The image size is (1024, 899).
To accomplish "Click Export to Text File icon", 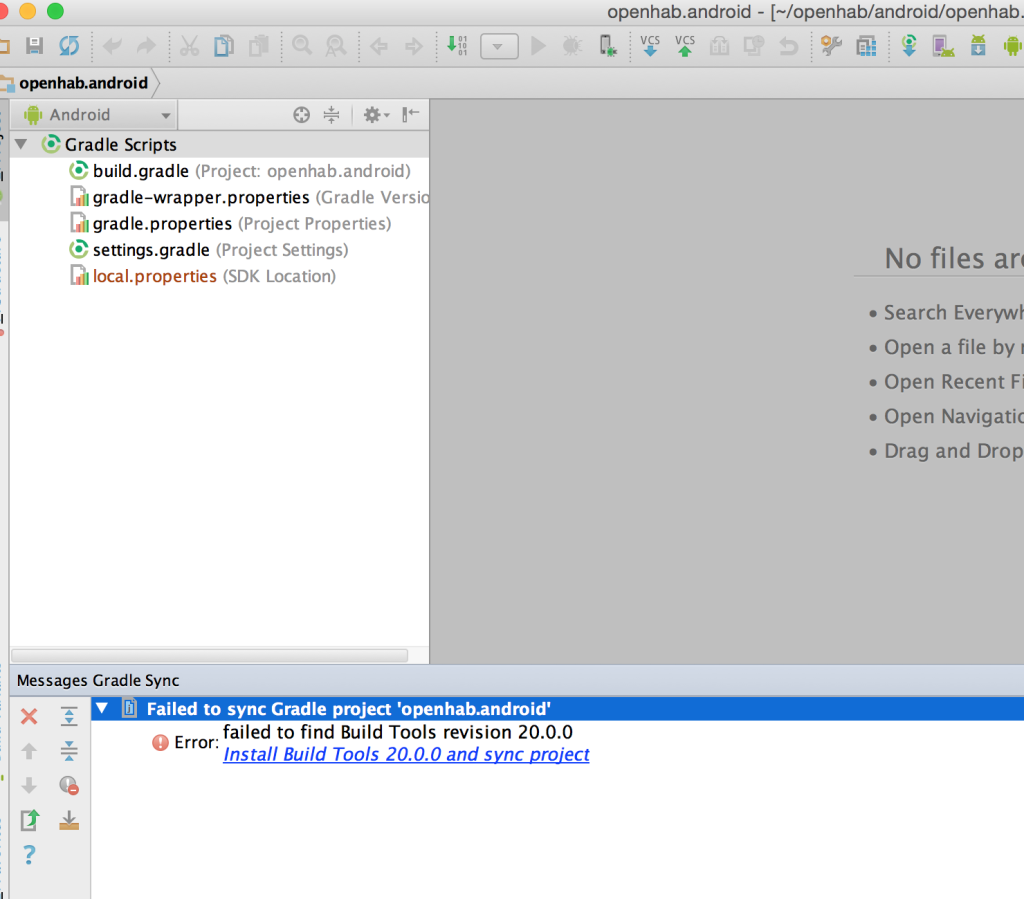I will click(29, 820).
